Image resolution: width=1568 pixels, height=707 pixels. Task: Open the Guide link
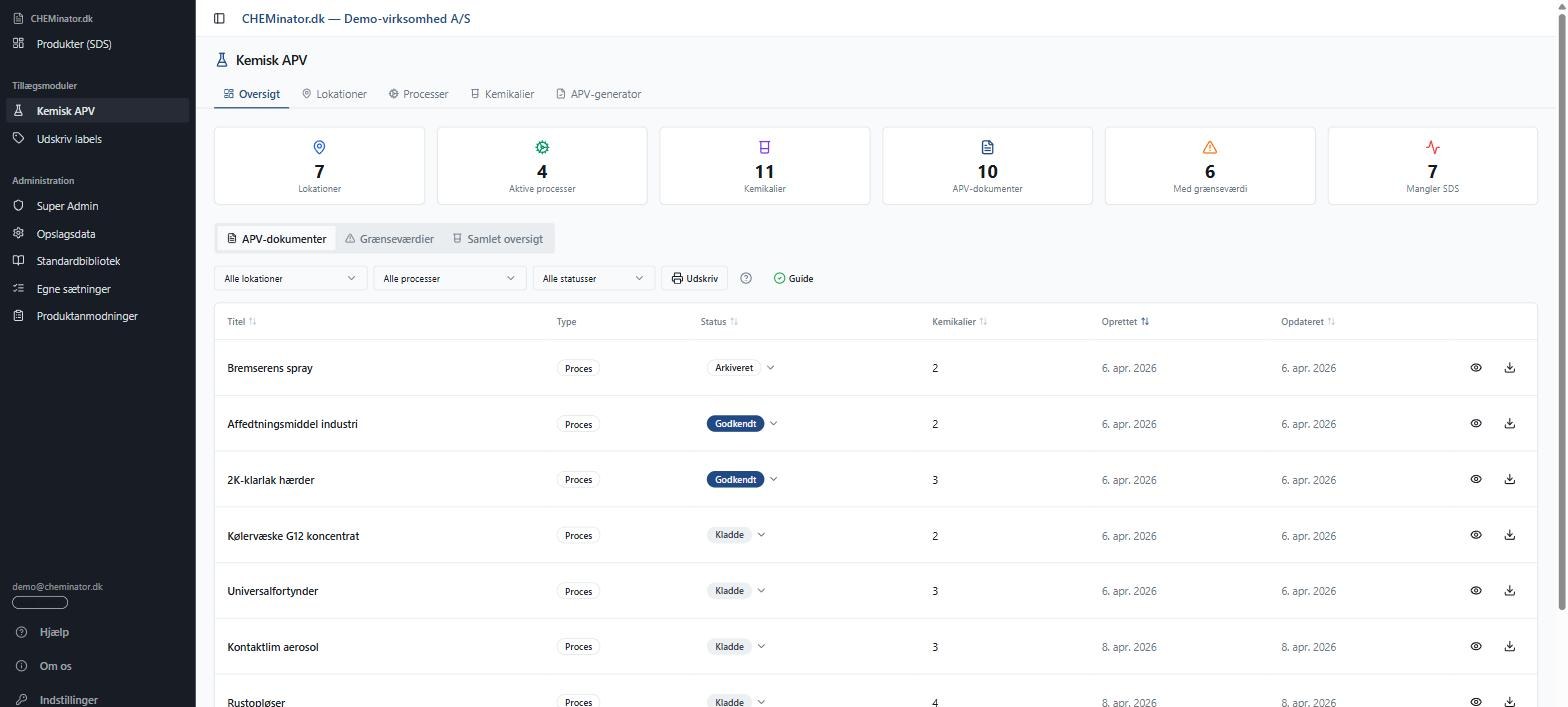[x=793, y=278]
